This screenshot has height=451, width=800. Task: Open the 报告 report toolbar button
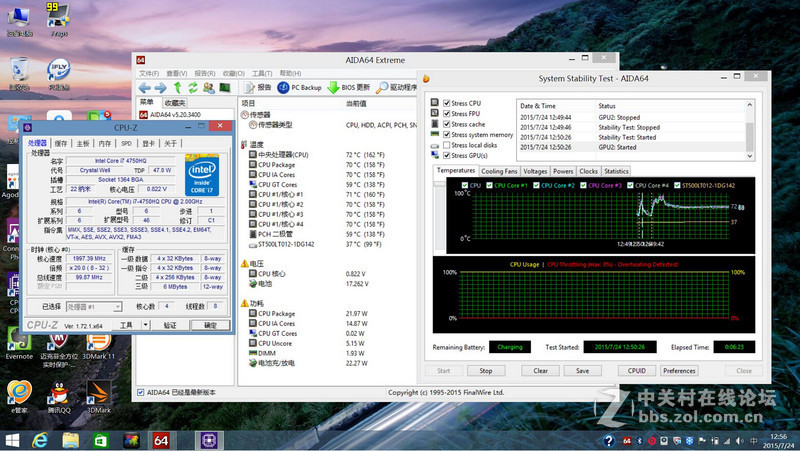tap(257, 88)
